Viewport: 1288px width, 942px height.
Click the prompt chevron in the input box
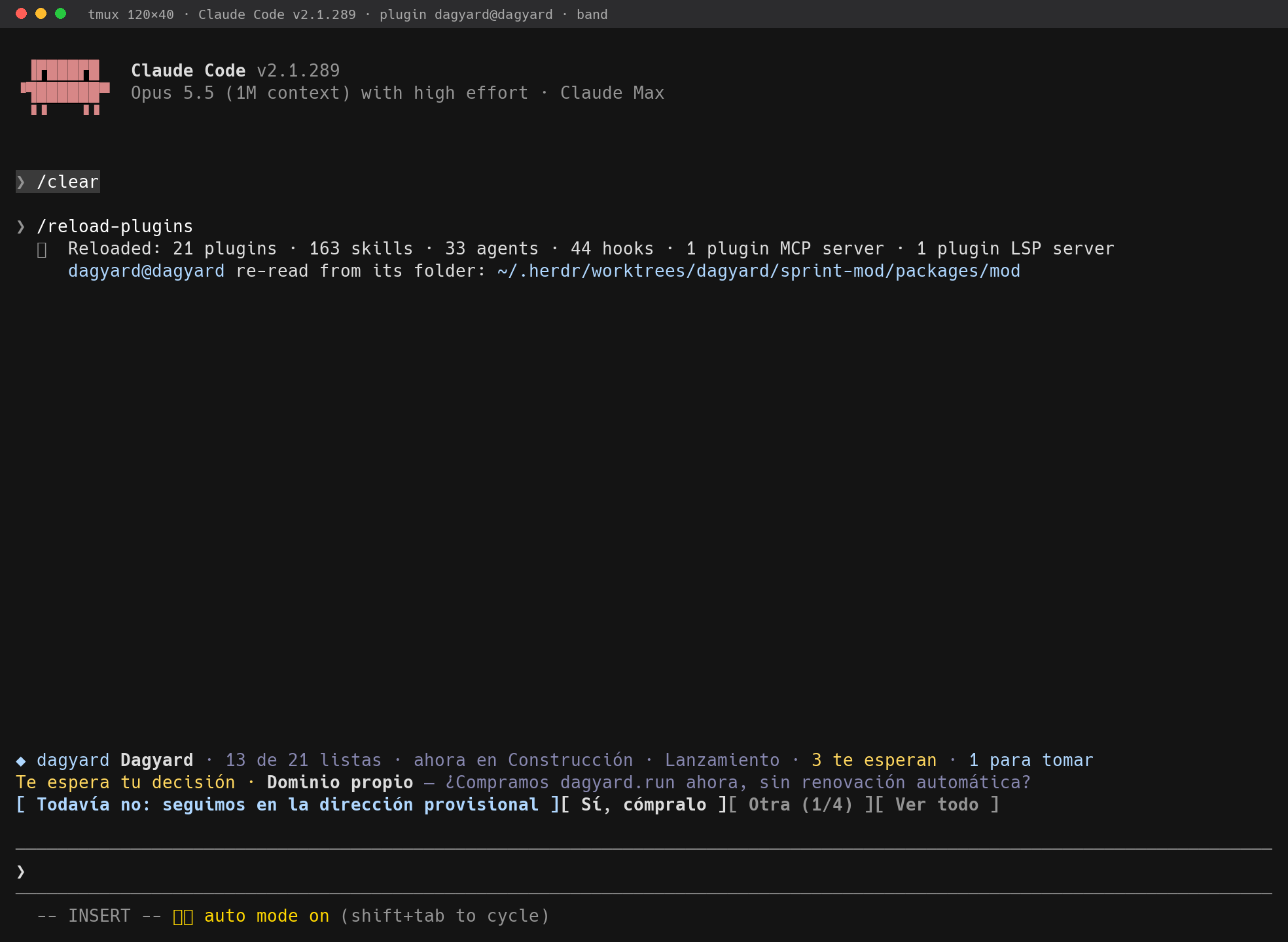(21, 871)
